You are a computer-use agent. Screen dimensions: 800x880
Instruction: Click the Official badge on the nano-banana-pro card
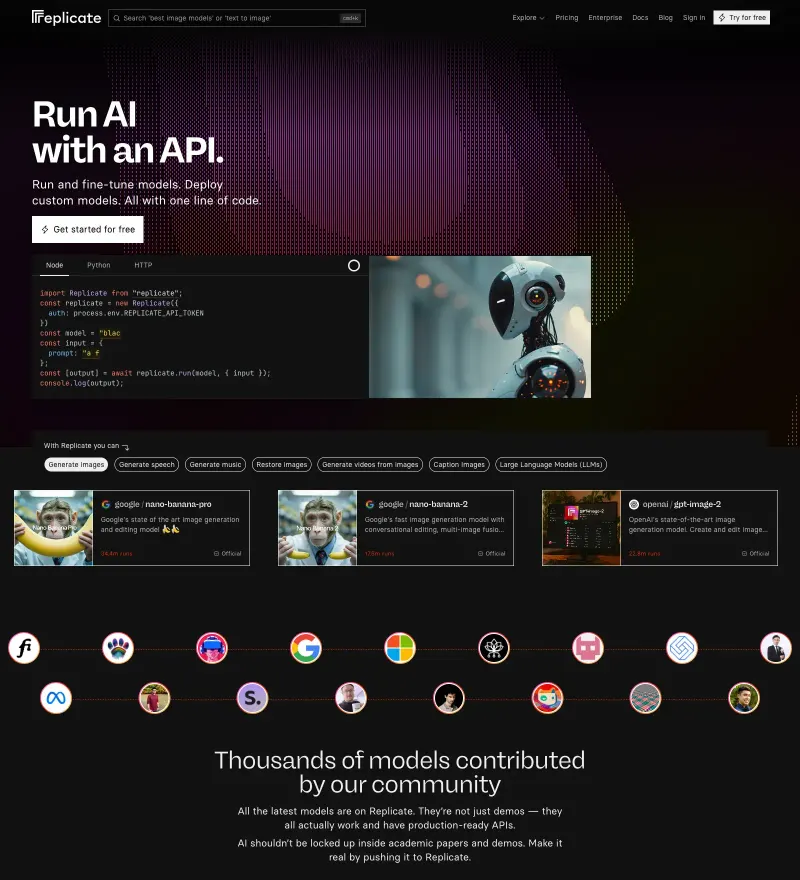click(x=227, y=553)
